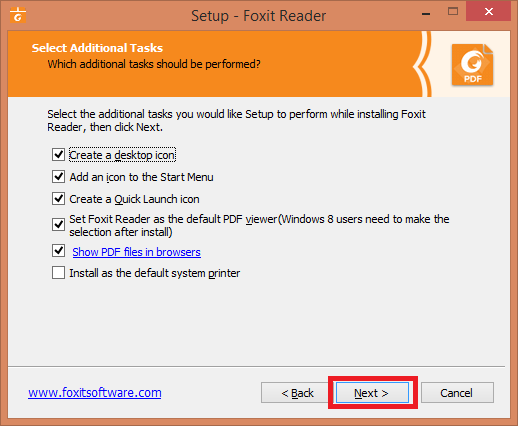Minimize the Setup window
Viewport: 518px width, 426px height.
[x=426, y=14]
